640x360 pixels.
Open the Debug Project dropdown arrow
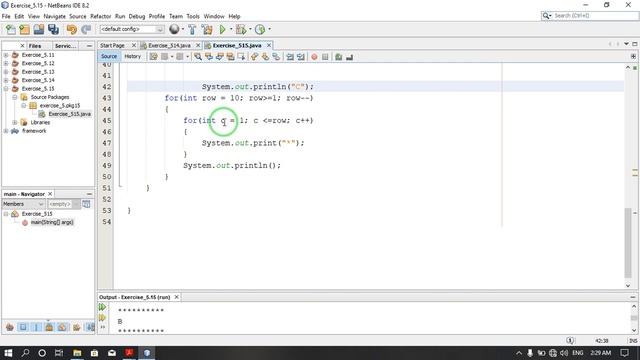pos(250,29)
